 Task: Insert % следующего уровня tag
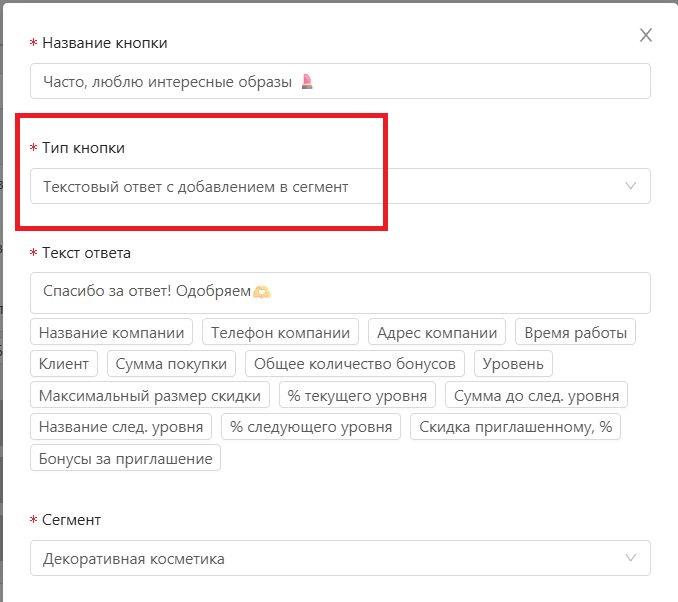[x=311, y=426]
